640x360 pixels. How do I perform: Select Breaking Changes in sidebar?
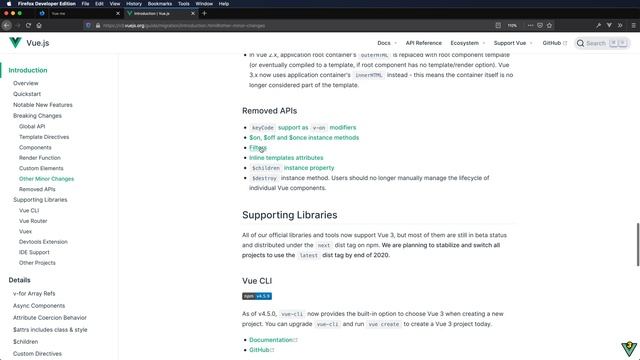point(38,116)
